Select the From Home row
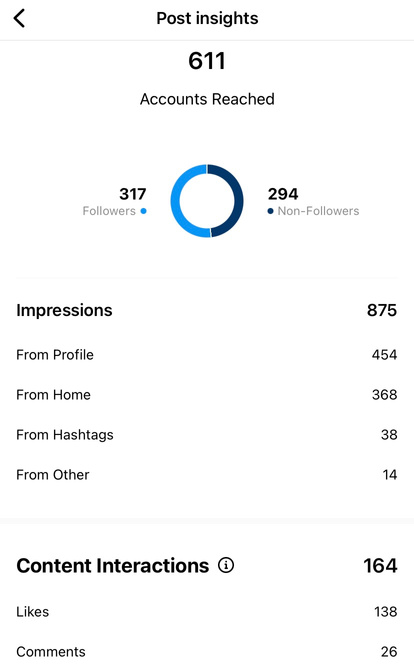Viewport: 414px width, 672px height. [x=207, y=395]
